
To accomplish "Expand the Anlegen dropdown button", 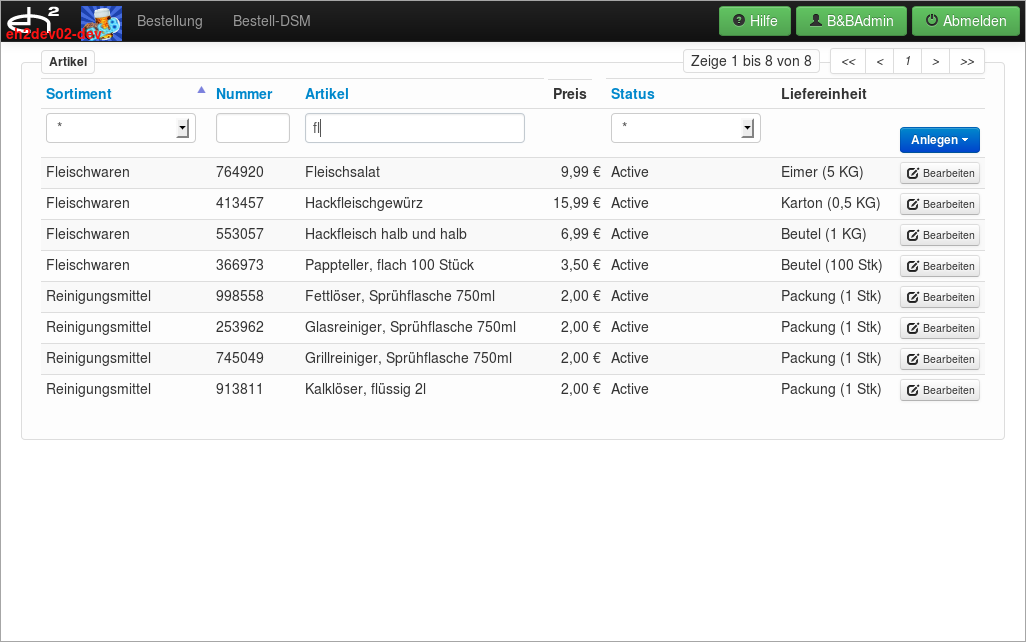I will 939,140.
